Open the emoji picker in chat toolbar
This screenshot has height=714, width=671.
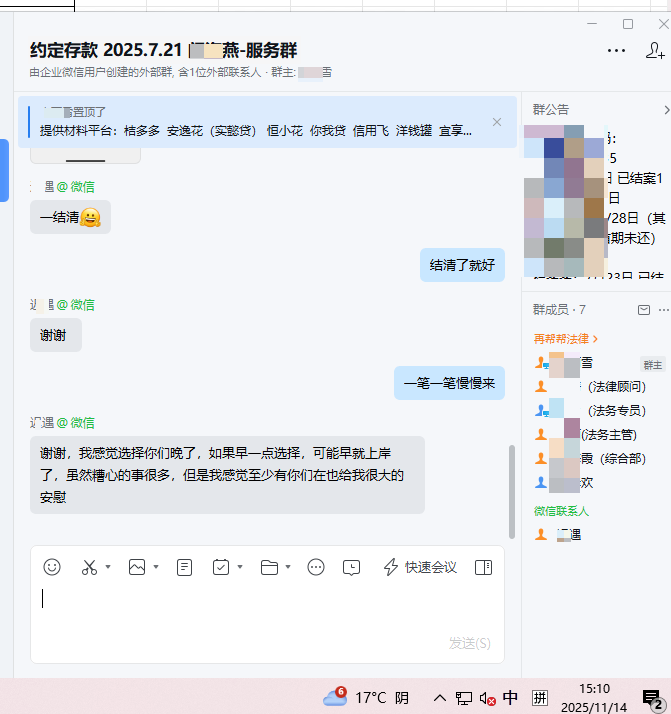[x=52, y=567]
